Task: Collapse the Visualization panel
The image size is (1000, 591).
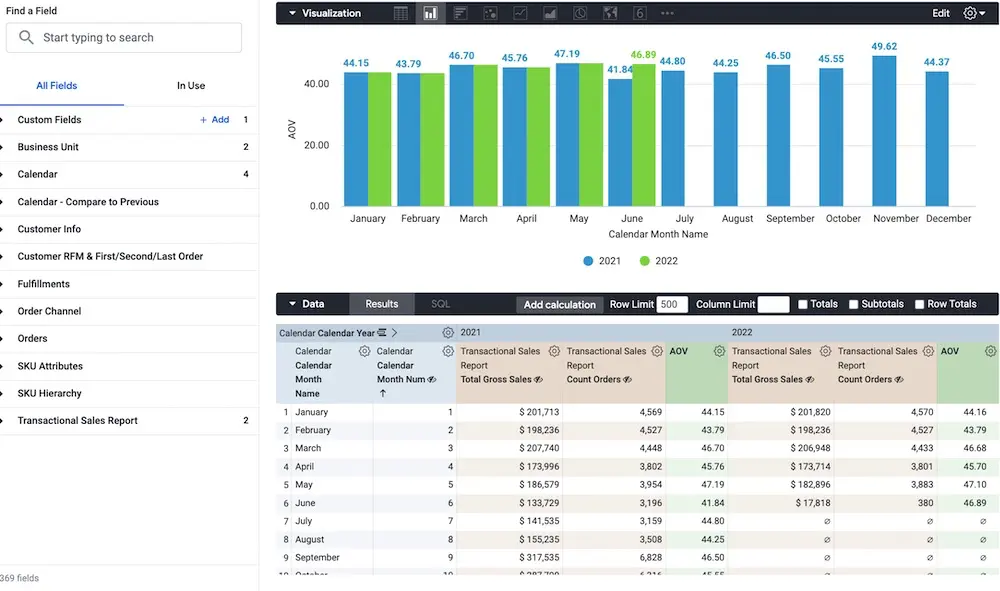Action: tap(290, 13)
